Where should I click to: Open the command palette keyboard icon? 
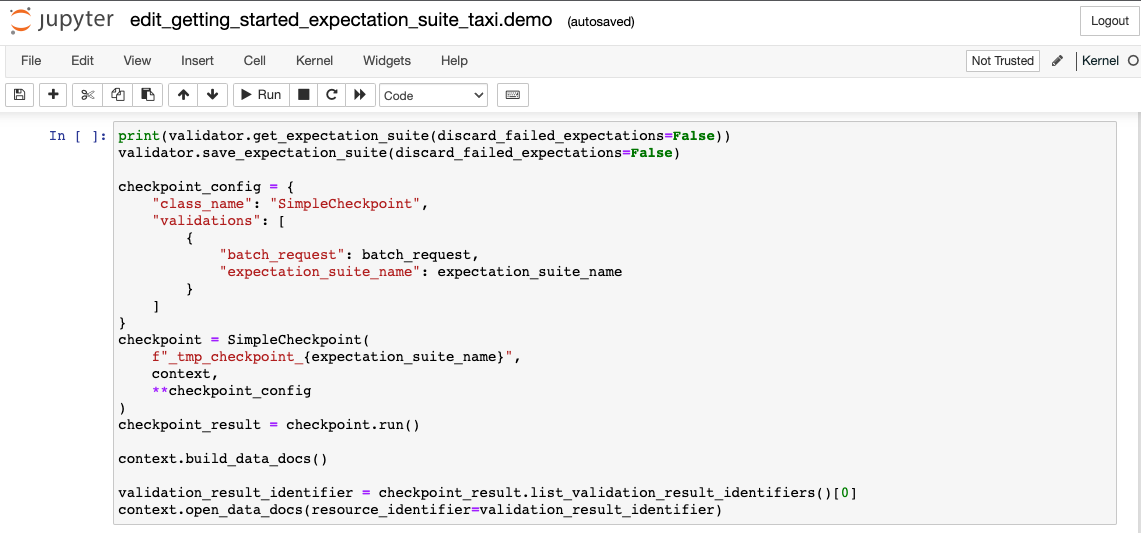[512, 95]
